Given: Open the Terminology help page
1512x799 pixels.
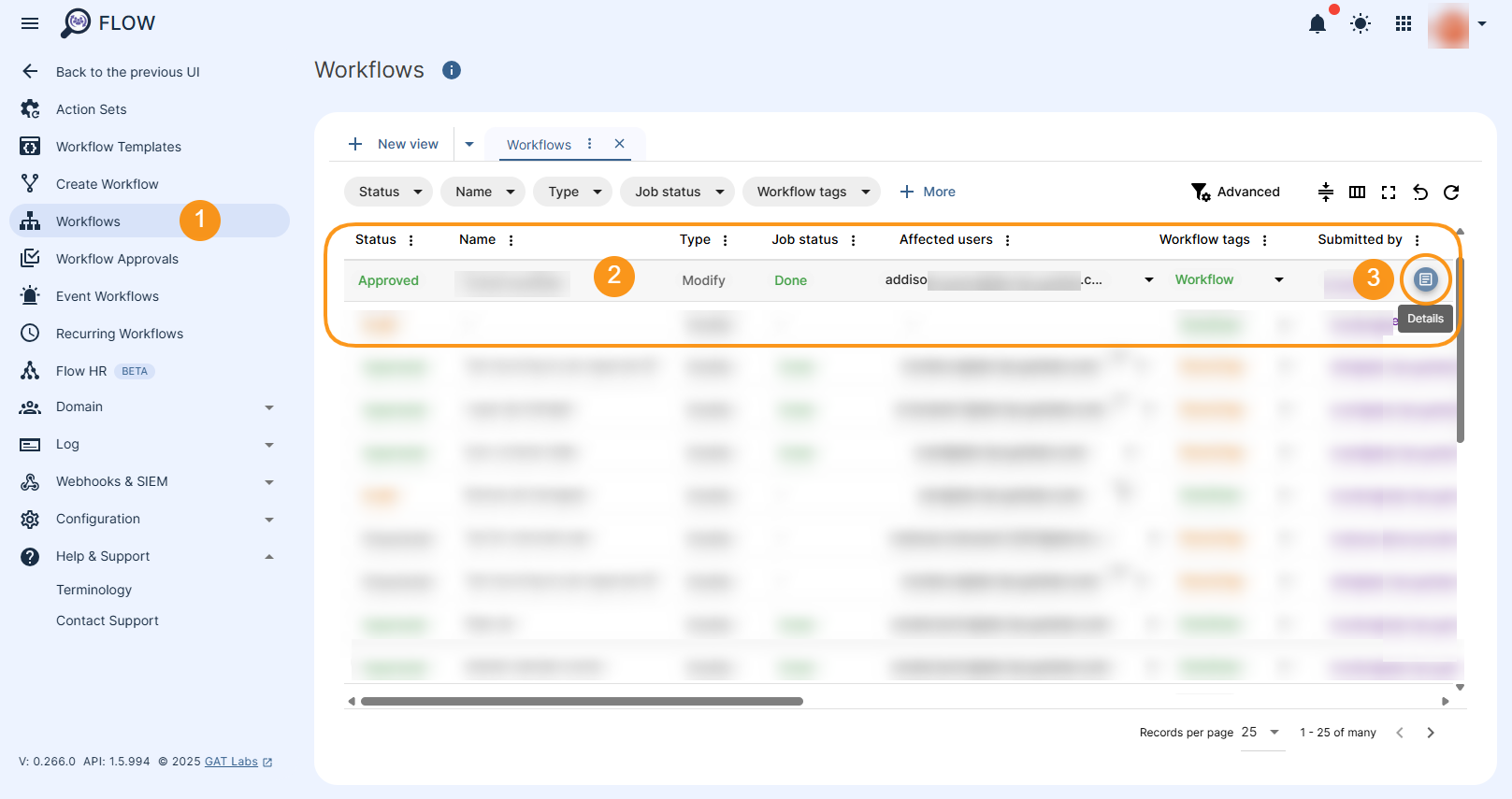Looking at the screenshot, I should (x=94, y=590).
